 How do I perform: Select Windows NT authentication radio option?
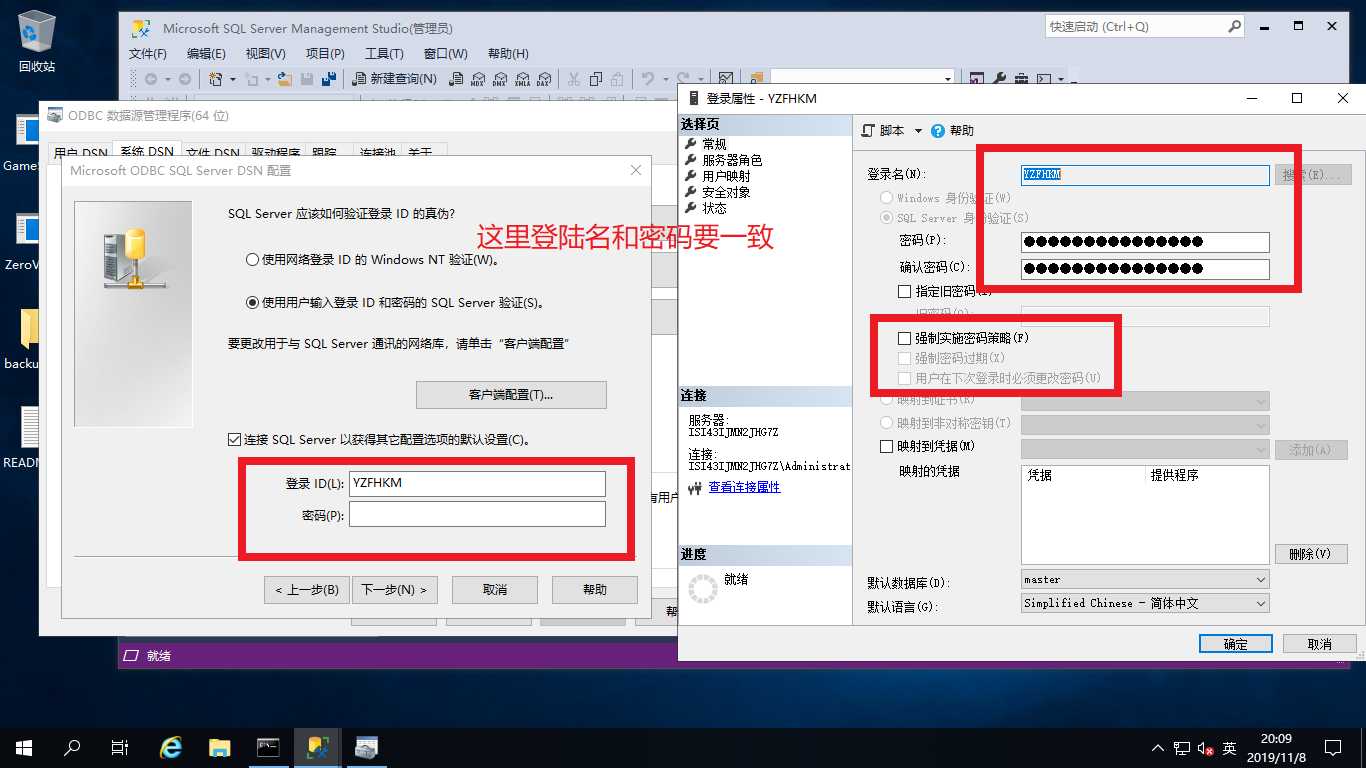(253, 260)
